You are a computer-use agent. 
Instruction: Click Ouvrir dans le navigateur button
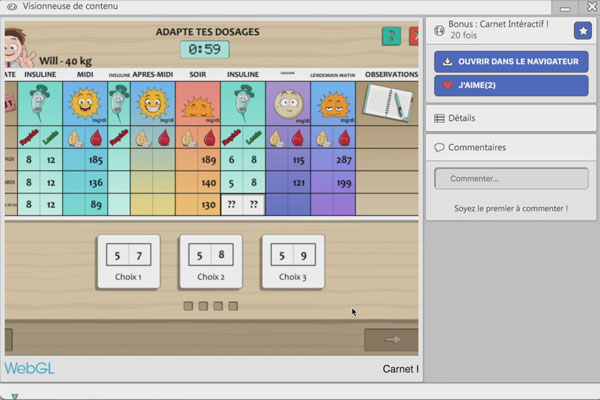(510, 62)
